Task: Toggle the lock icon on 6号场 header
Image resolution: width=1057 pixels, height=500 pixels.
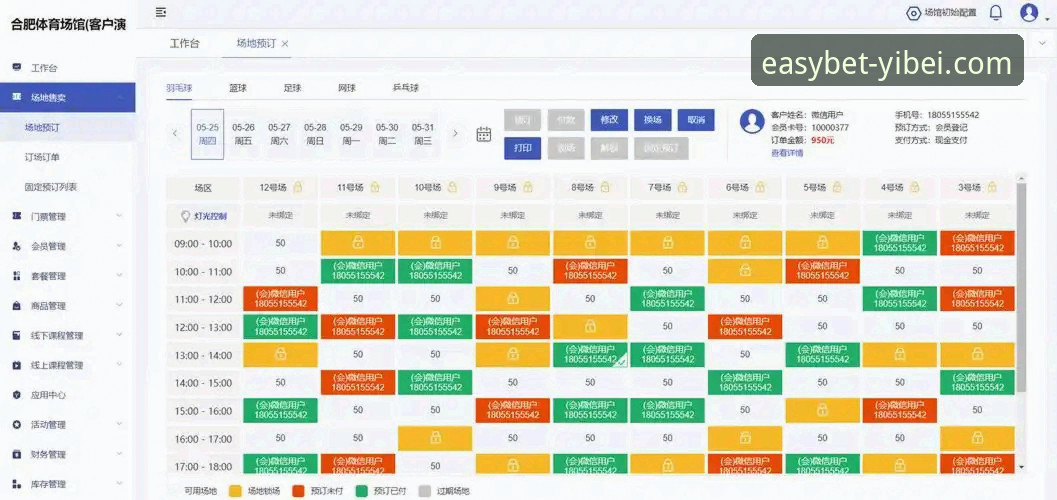Action: pos(760,187)
